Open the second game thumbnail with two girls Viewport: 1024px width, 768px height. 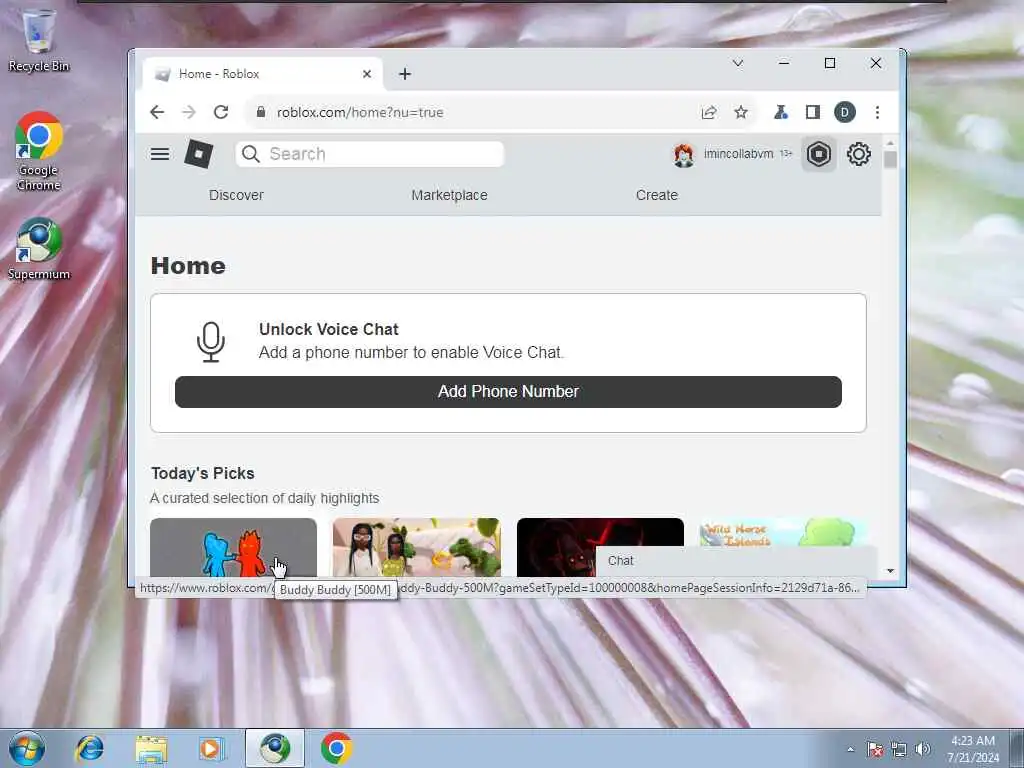[417, 547]
